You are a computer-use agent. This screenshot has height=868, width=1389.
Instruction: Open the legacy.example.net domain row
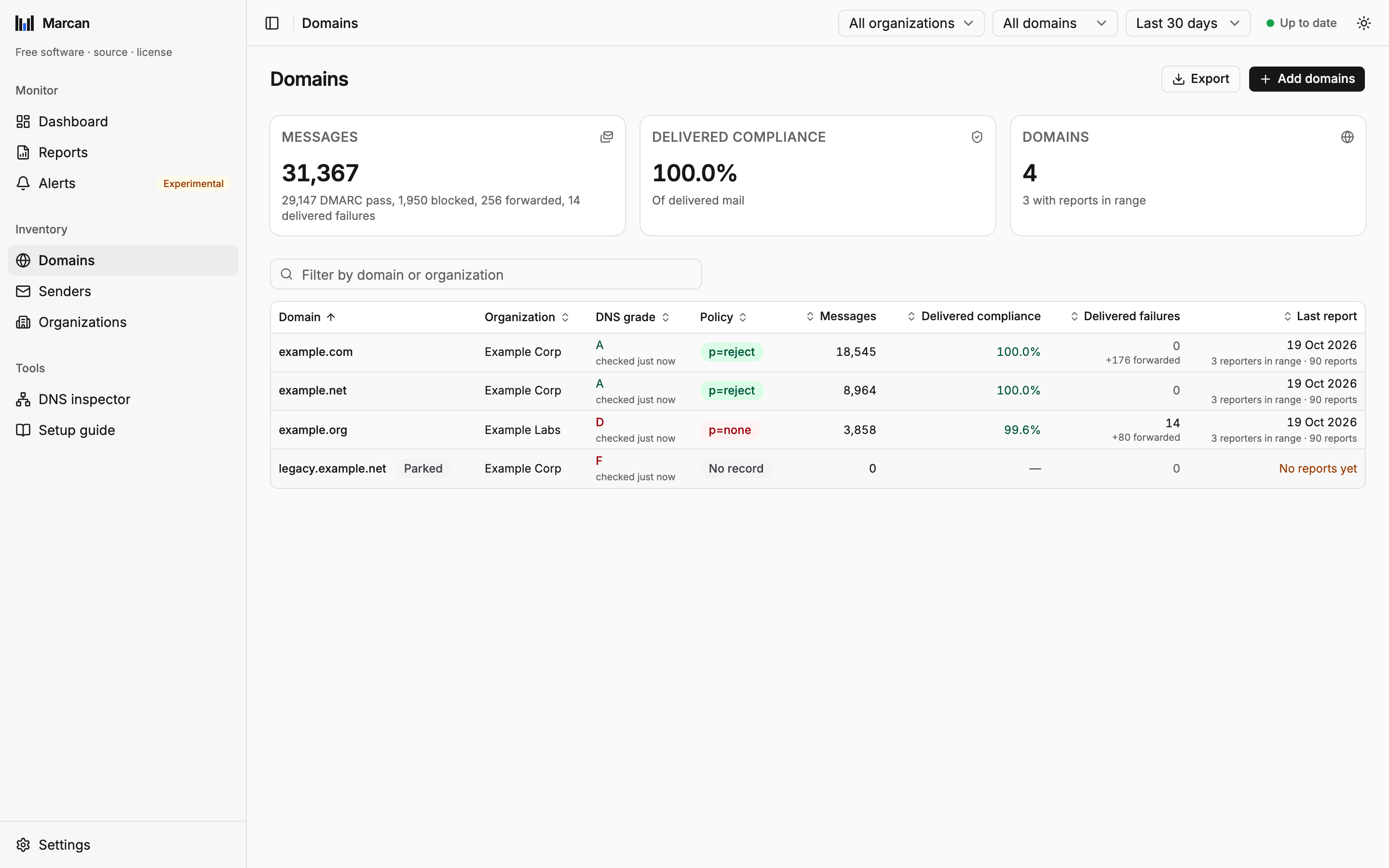[x=817, y=468]
